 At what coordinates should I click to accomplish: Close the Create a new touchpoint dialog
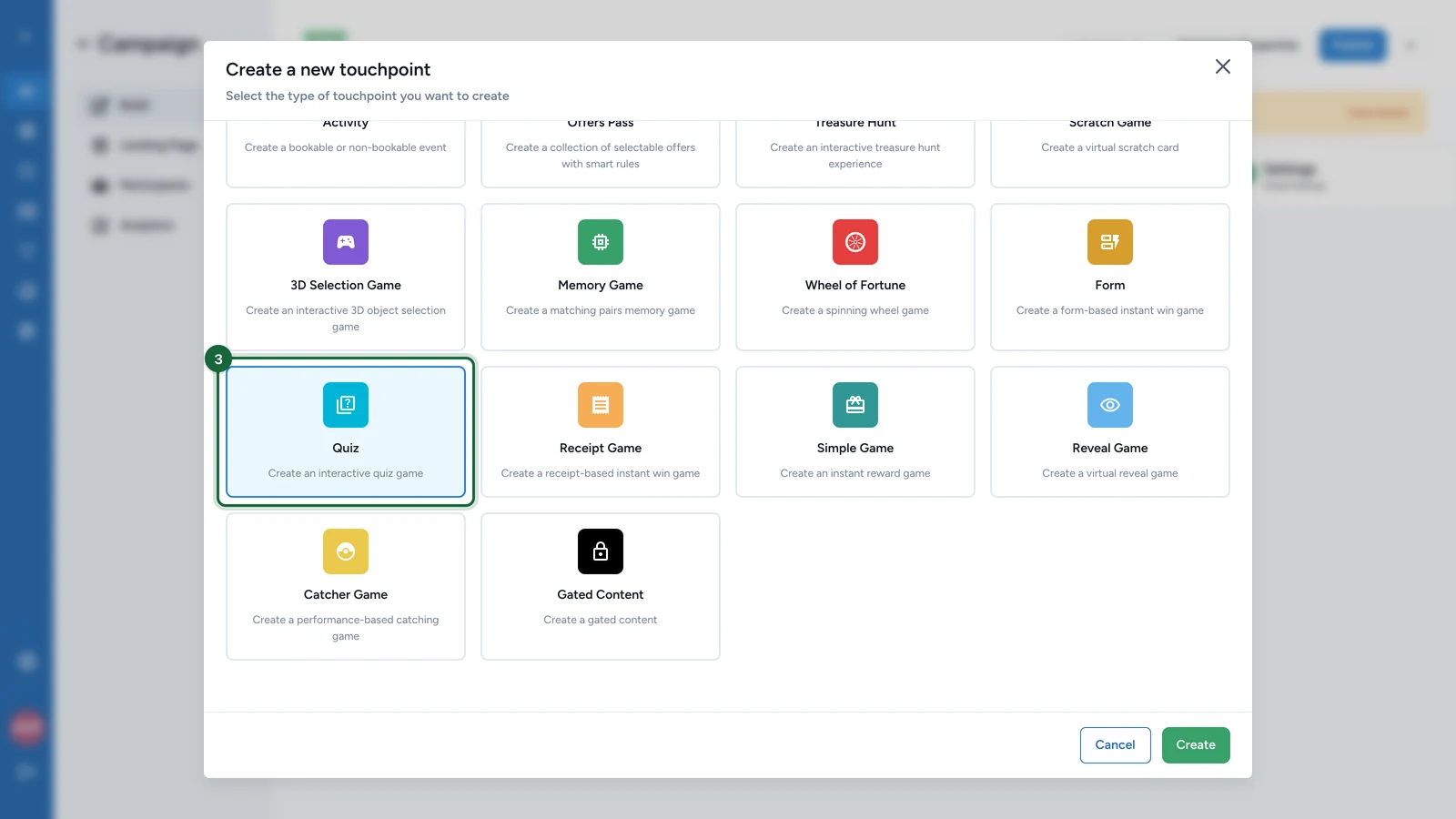click(1223, 66)
